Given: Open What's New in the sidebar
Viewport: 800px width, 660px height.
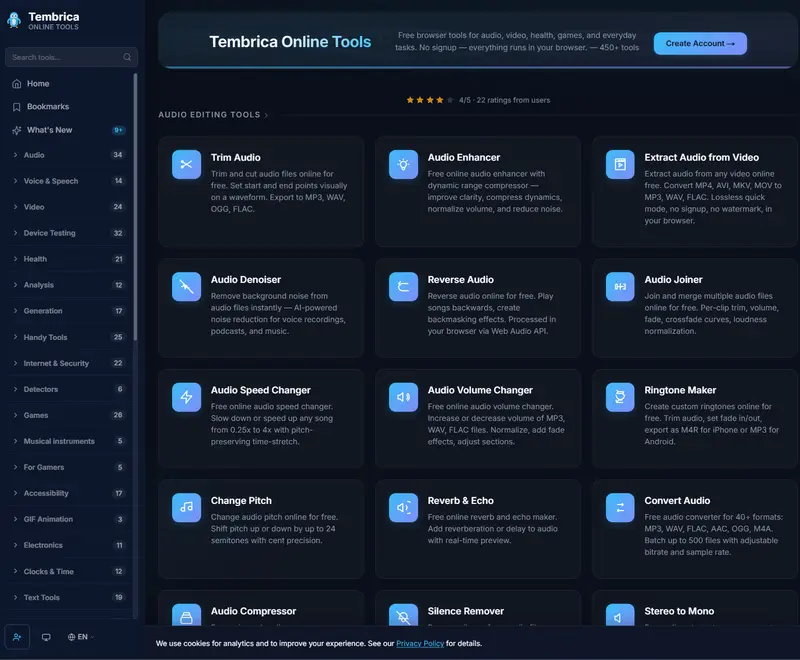Looking at the screenshot, I should pyautogui.click(x=69, y=130).
